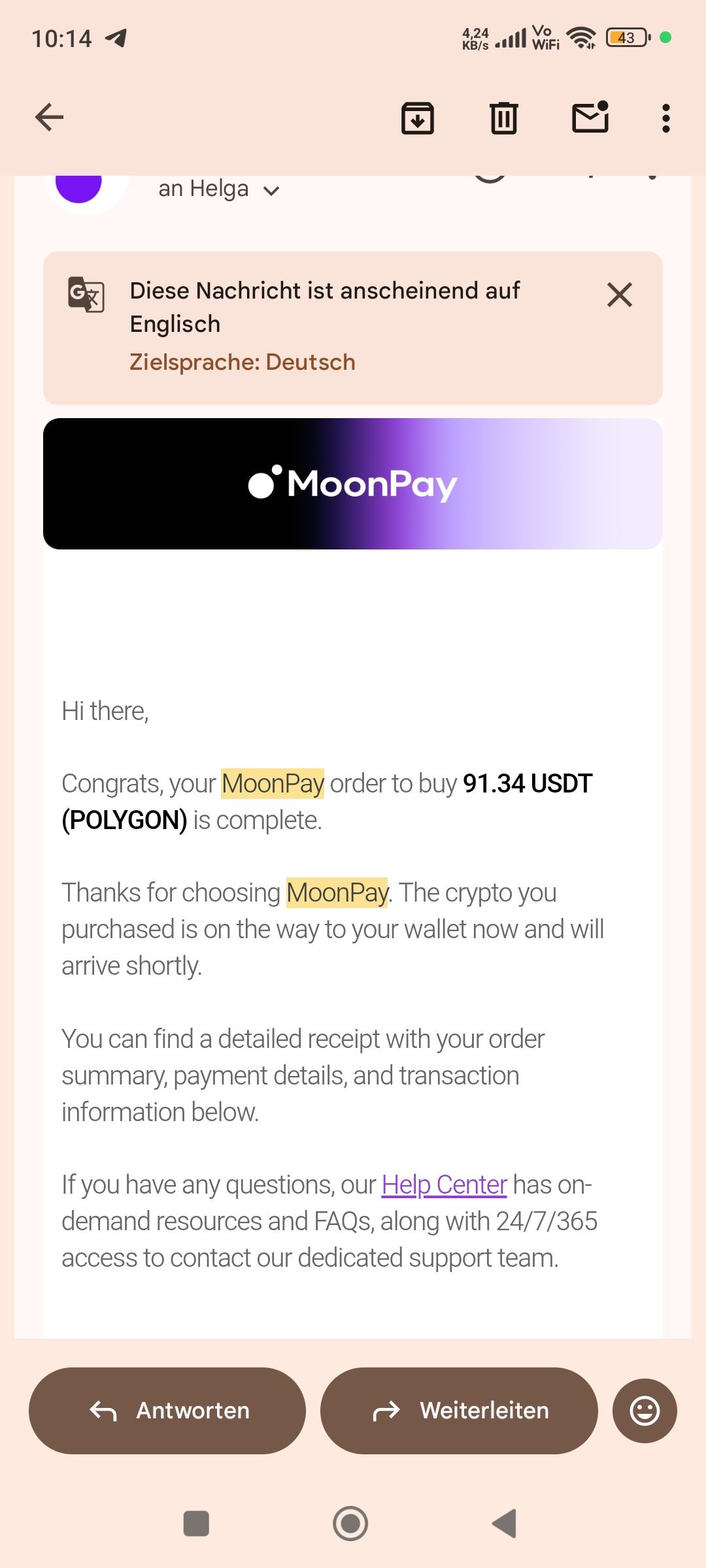Tap the Telegram status bar icon

(x=116, y=38)
